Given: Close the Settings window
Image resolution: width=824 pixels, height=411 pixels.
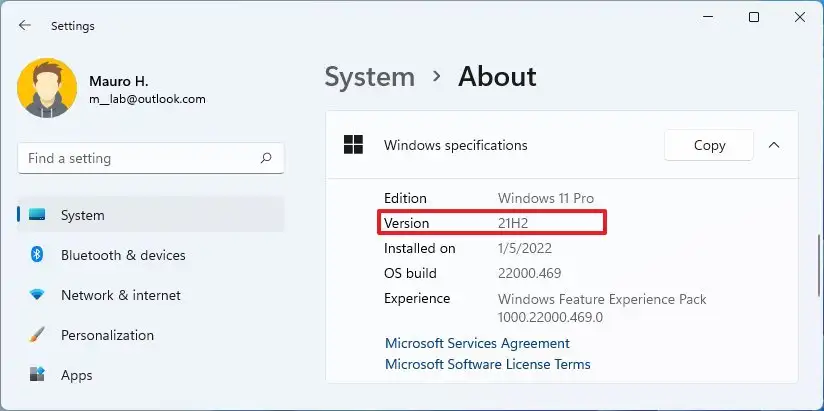Looking at the screenshot, I should coord(800,17).
